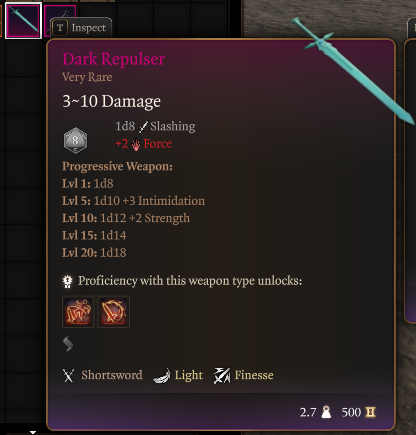
Task: Click the small white arrow below inventory
Action: tap(33, 432)
